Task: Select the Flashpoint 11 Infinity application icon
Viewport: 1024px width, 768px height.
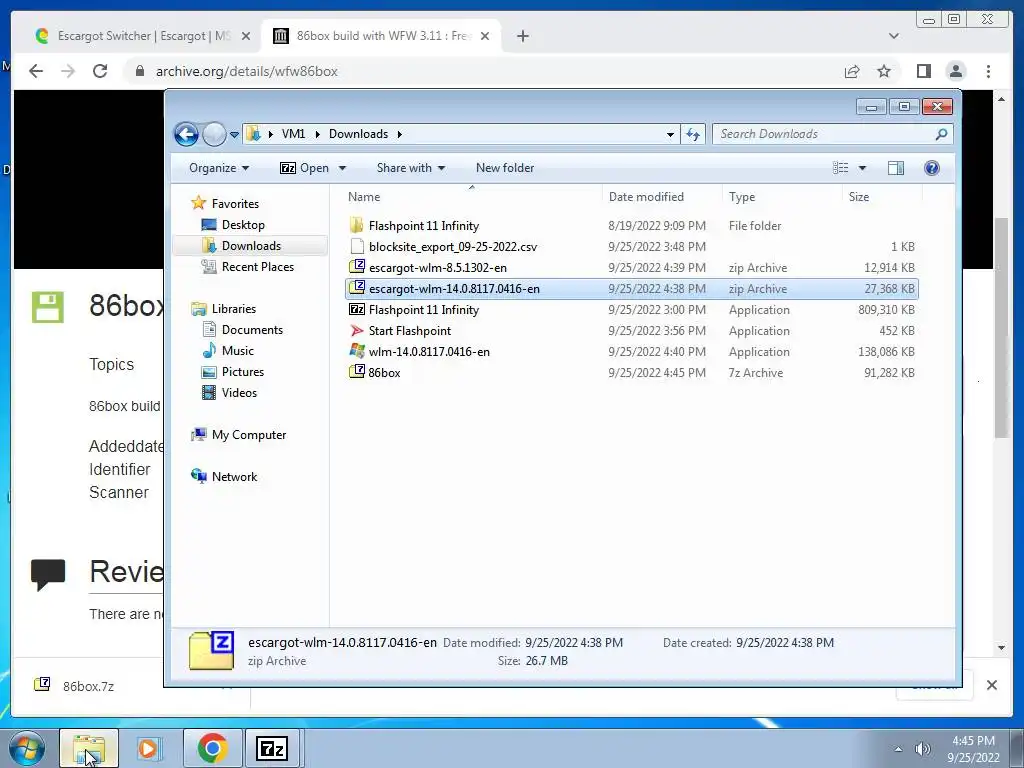Action: [357, 309]
